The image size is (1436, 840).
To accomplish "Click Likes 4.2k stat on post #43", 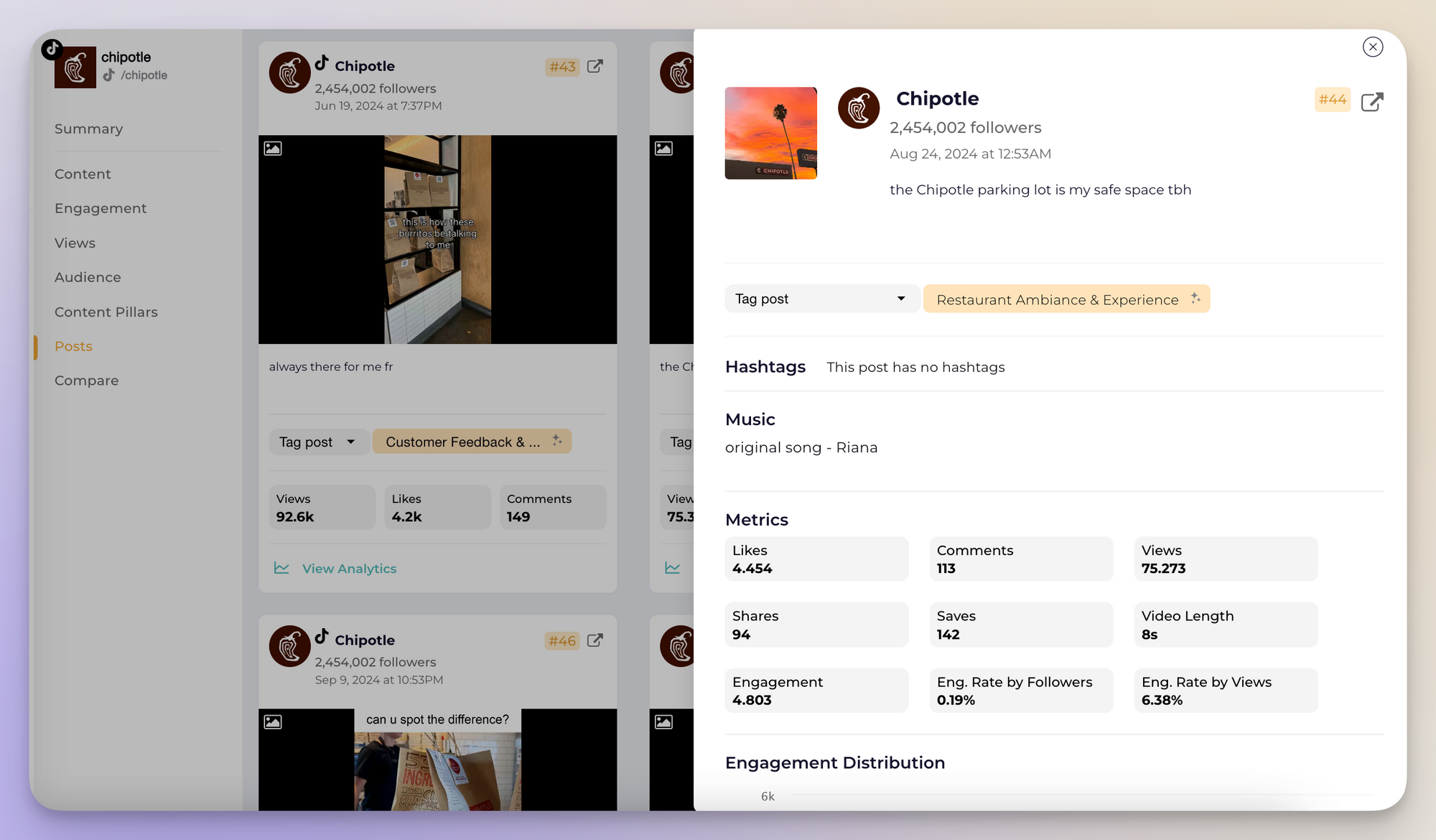I will [437, 508].
